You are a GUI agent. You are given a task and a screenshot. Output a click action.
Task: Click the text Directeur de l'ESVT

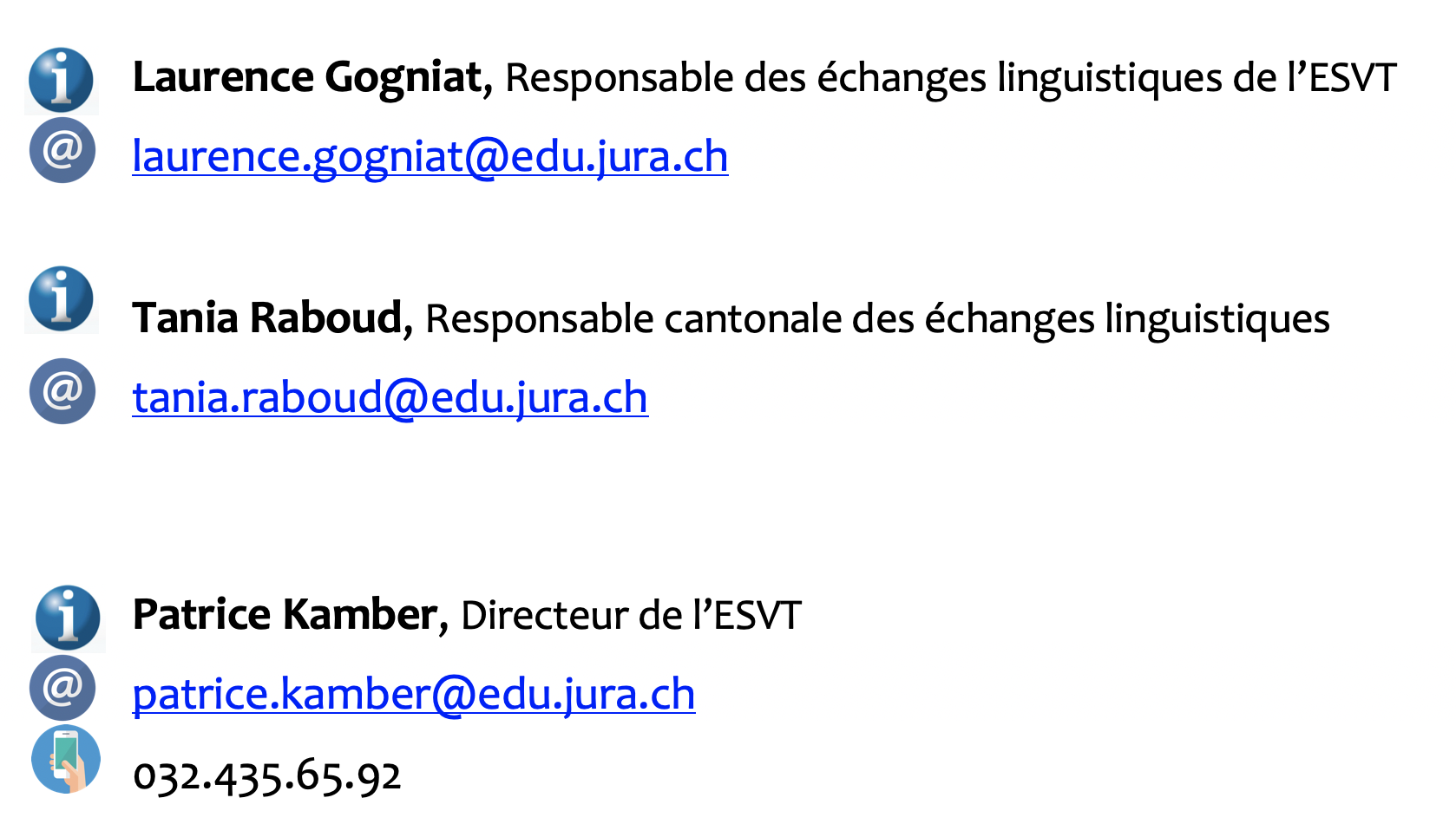pyautogui.click(x=631, y=616)
